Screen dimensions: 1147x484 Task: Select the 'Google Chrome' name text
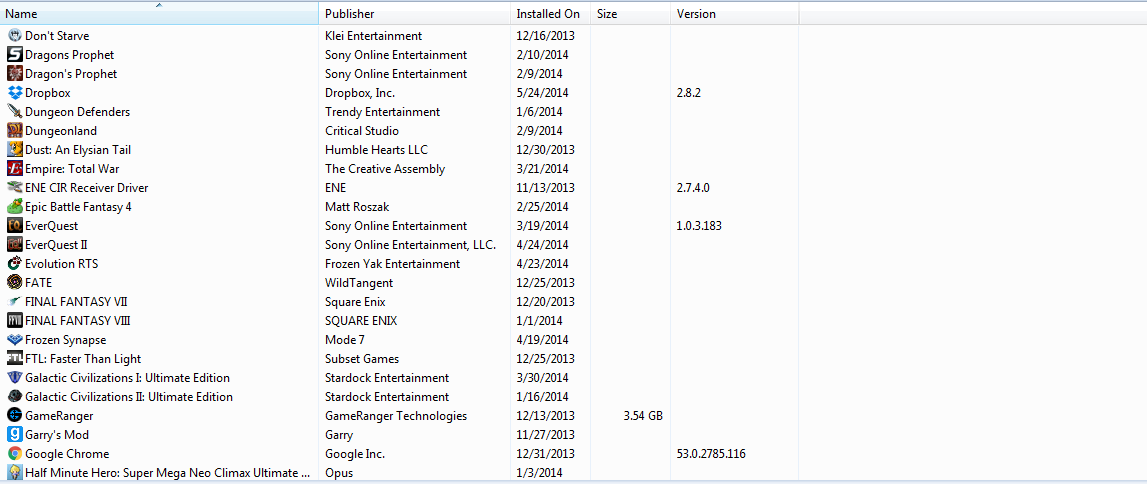pos(67,454)
